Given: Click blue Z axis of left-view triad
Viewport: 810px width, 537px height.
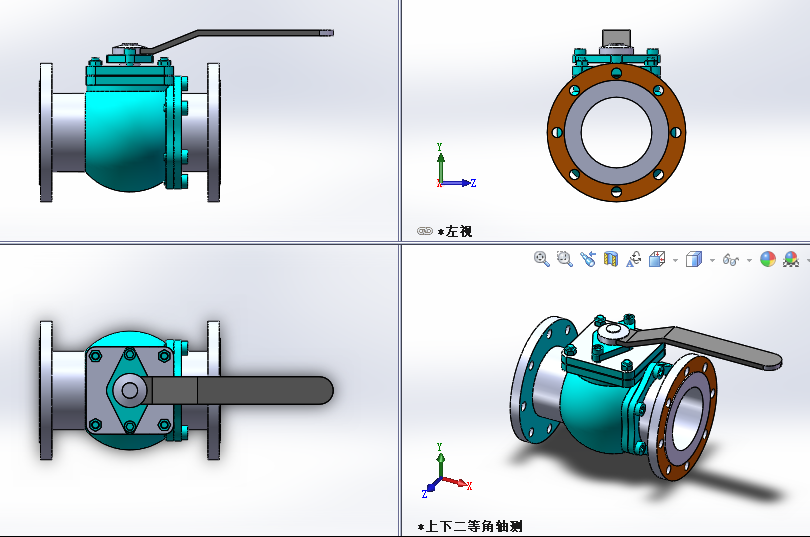Looking at the screenshot, I should coord(456,183).
